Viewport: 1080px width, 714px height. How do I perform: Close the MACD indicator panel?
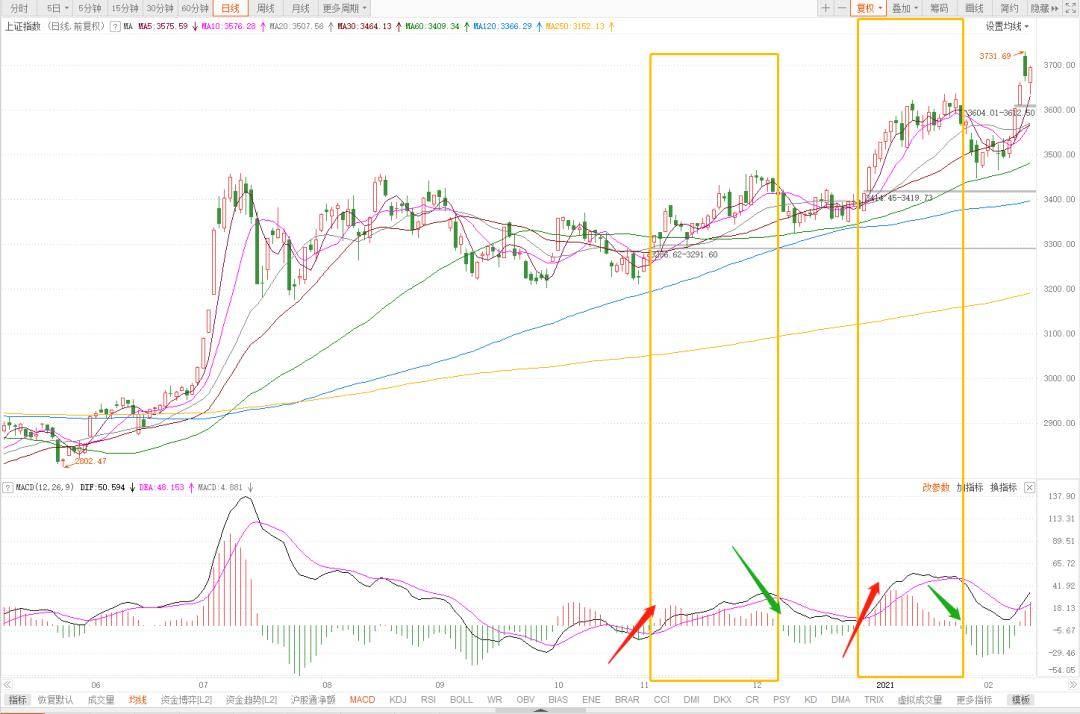pyautogui.click(x=1029, y=487)
